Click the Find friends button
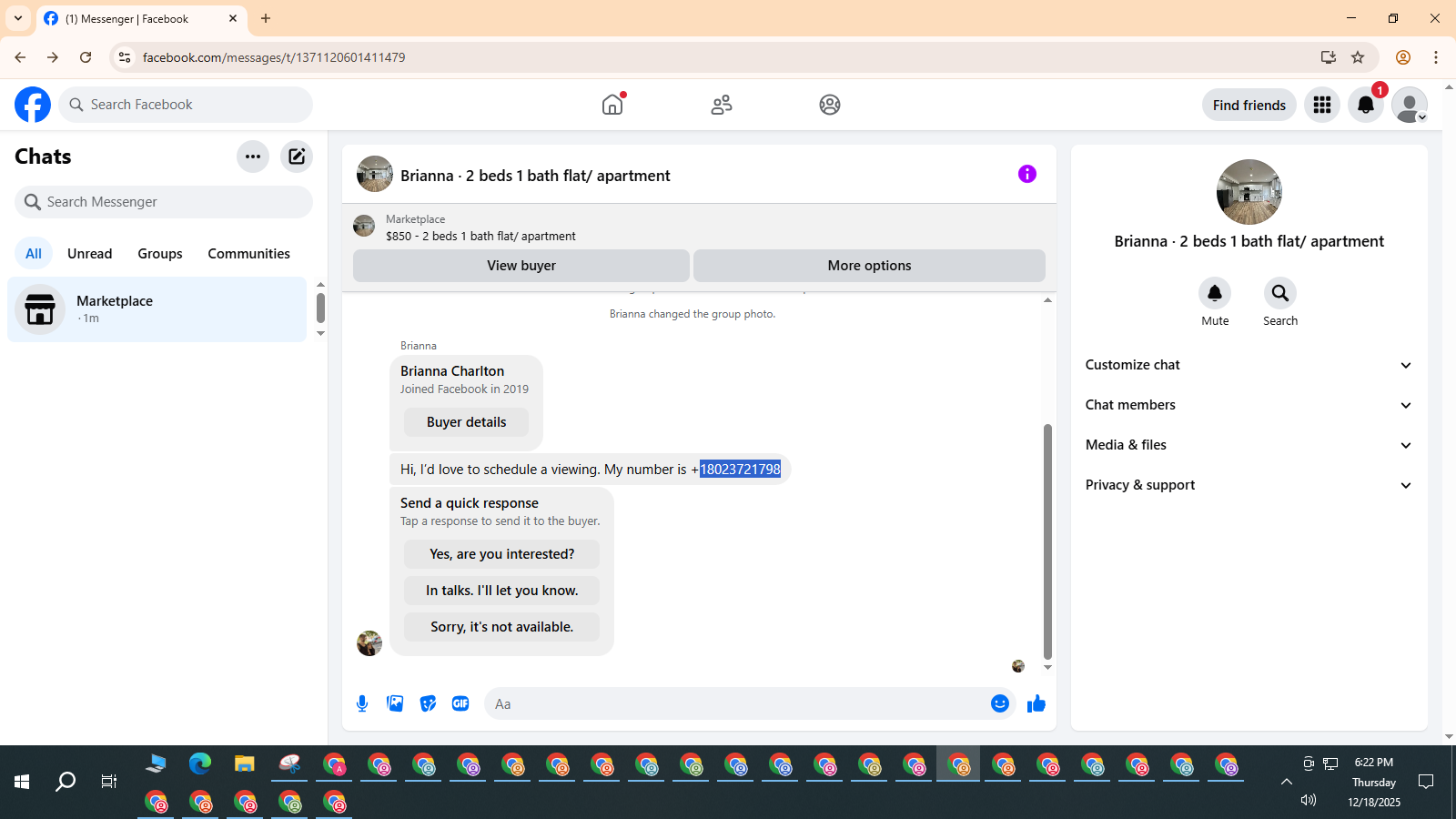The height and width of the screenshot is (819, 1456). (1249, 105)
